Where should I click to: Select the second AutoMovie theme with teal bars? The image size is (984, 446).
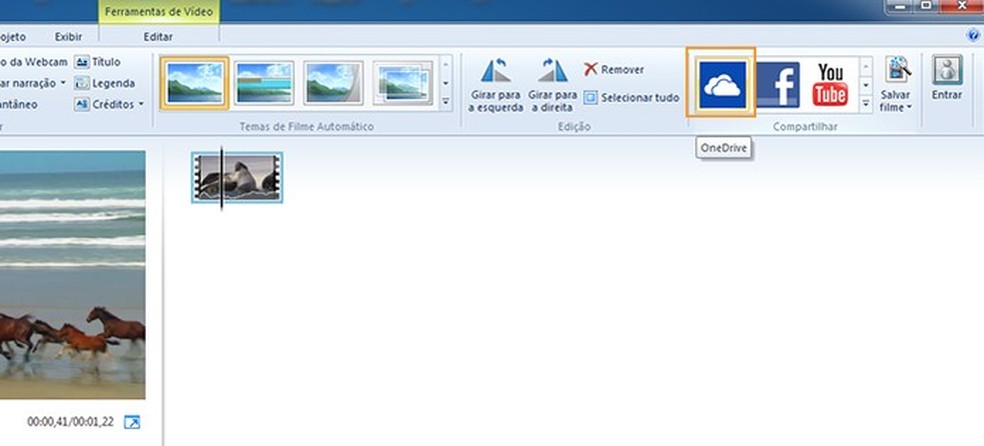pyautogui.click(x=264, y=83)
